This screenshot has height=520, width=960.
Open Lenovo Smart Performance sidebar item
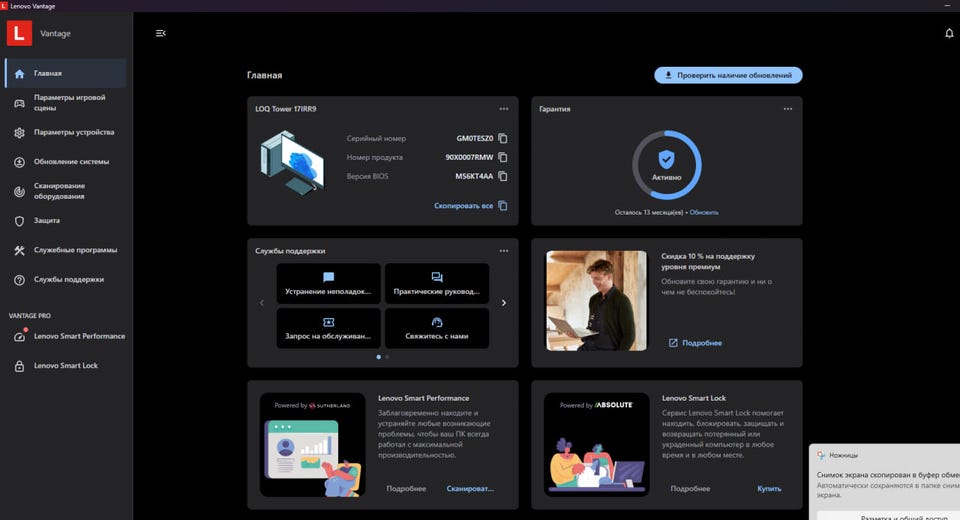(66, 336)
